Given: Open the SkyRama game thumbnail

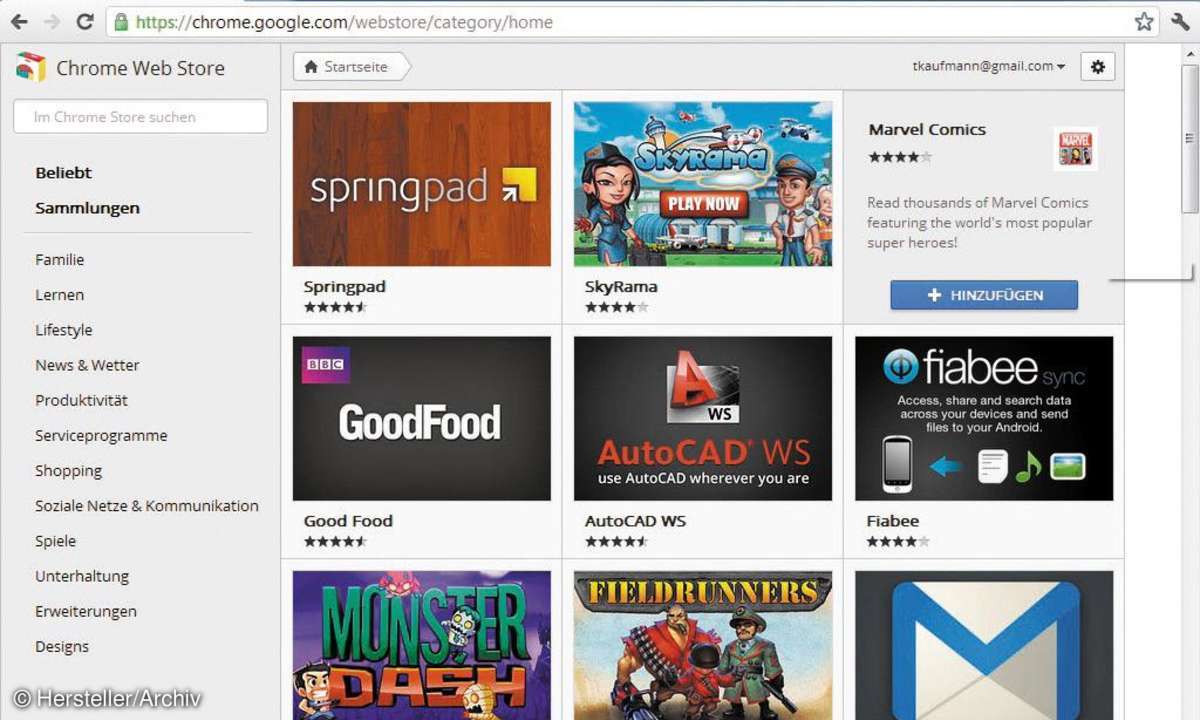Looking at the screenshot, I should pyautogui.click(x=703, y=184).
